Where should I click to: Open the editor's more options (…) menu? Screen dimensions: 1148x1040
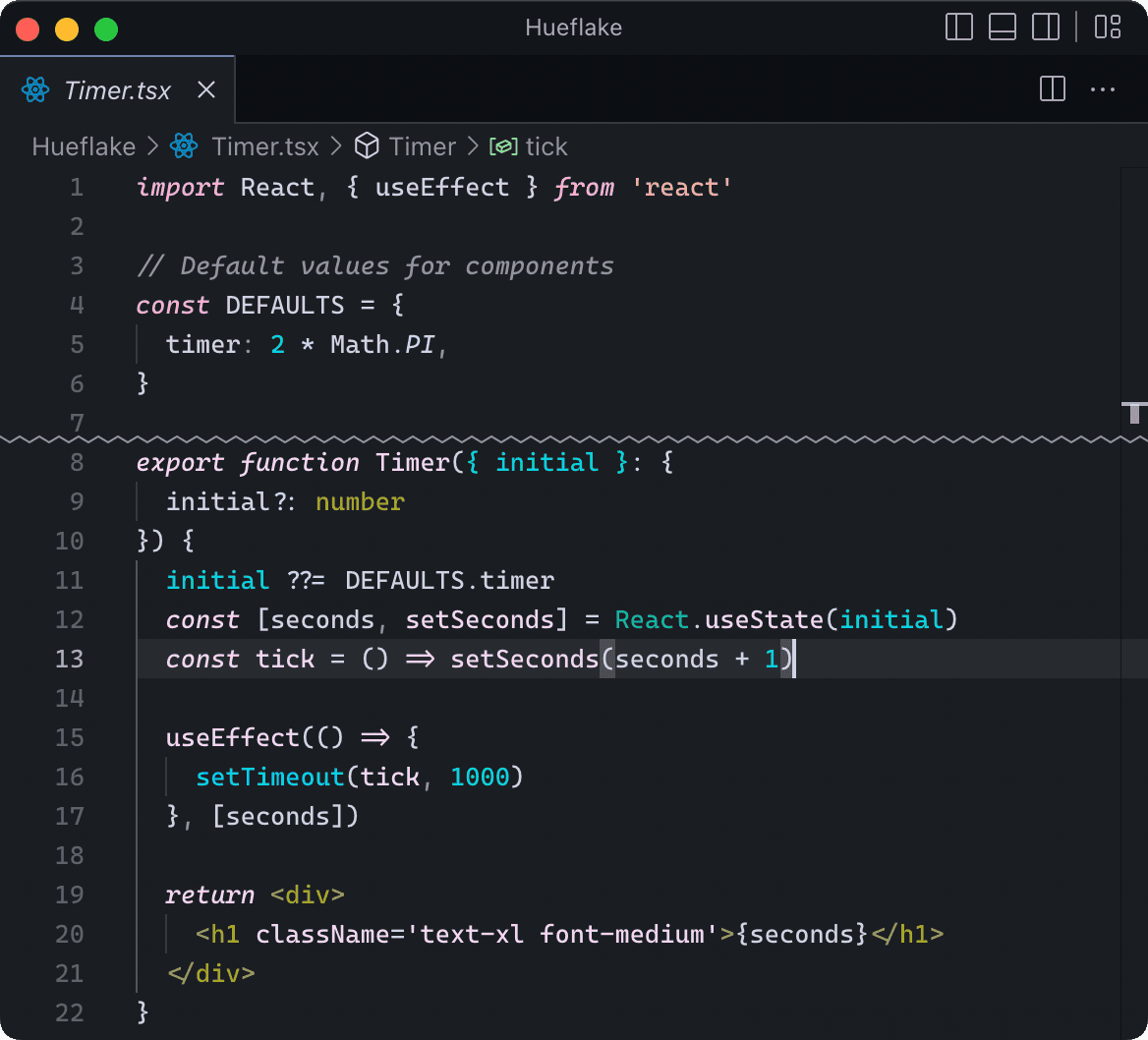1103,88
